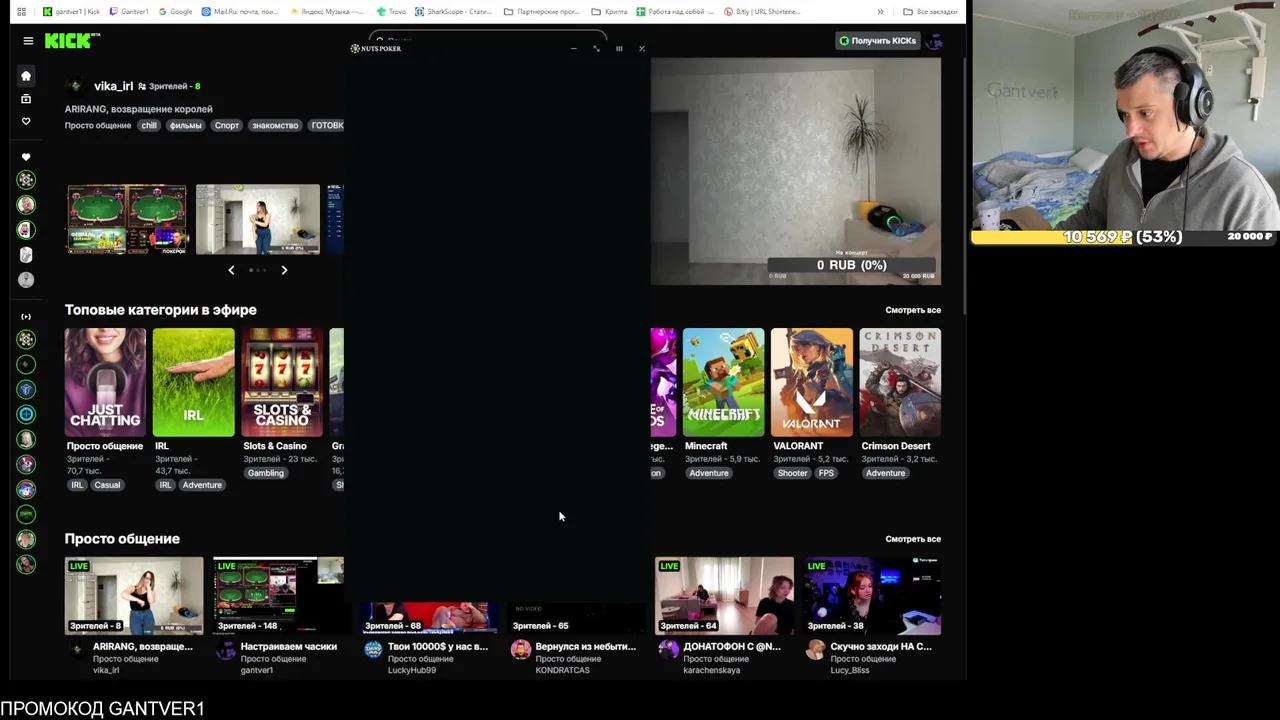Open Just Chatting category card
Screen dimensions: 1280x720
pos(105,382)
